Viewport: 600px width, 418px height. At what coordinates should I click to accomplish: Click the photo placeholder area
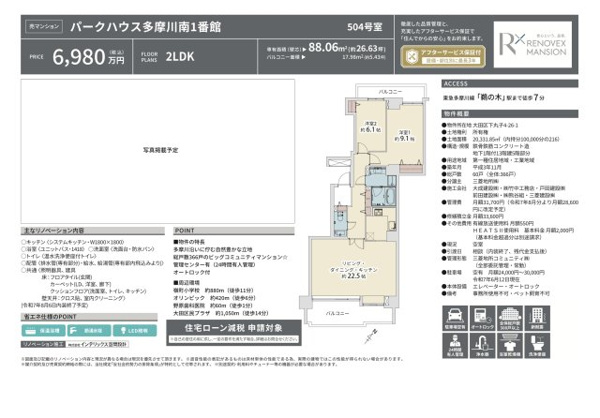coord(160,148)
